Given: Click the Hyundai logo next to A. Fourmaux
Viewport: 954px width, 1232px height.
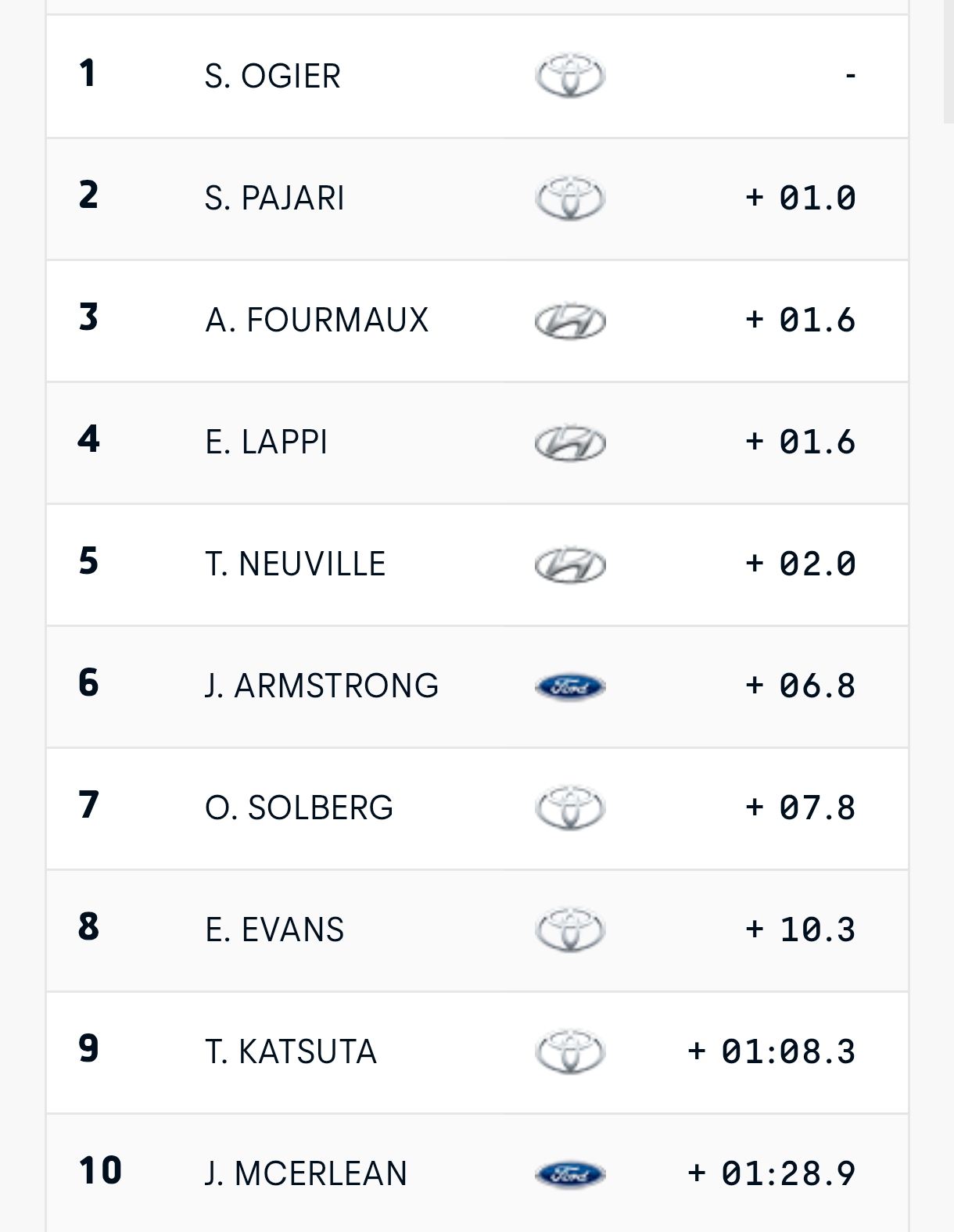Looking at the screenshot, I should (570, 321).
